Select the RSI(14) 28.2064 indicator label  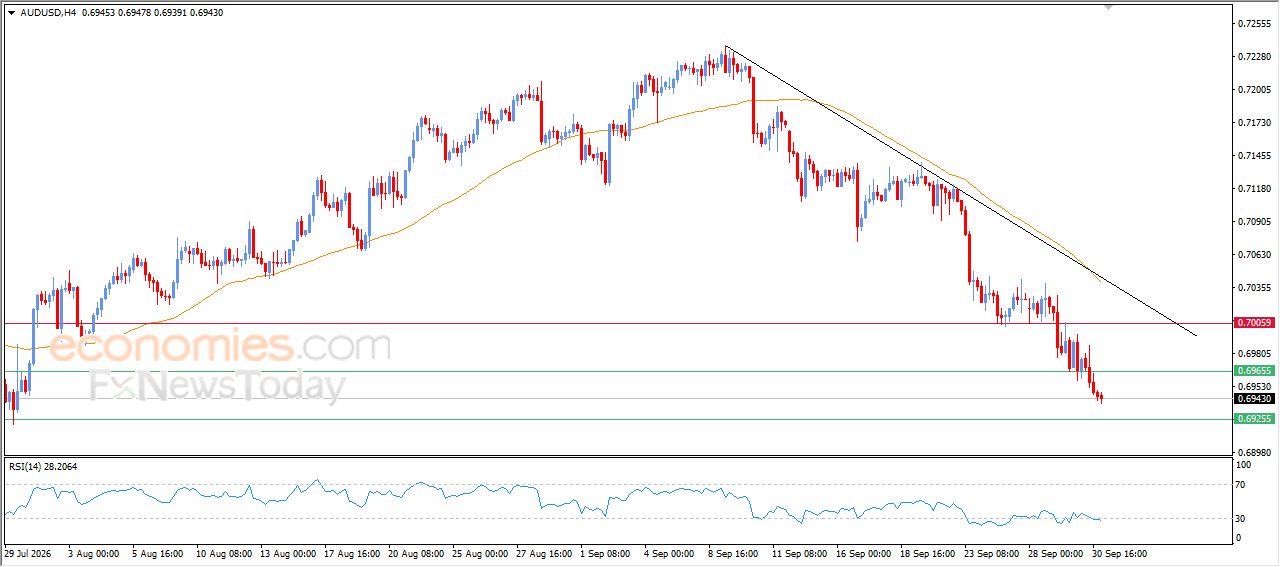point(43,467)
